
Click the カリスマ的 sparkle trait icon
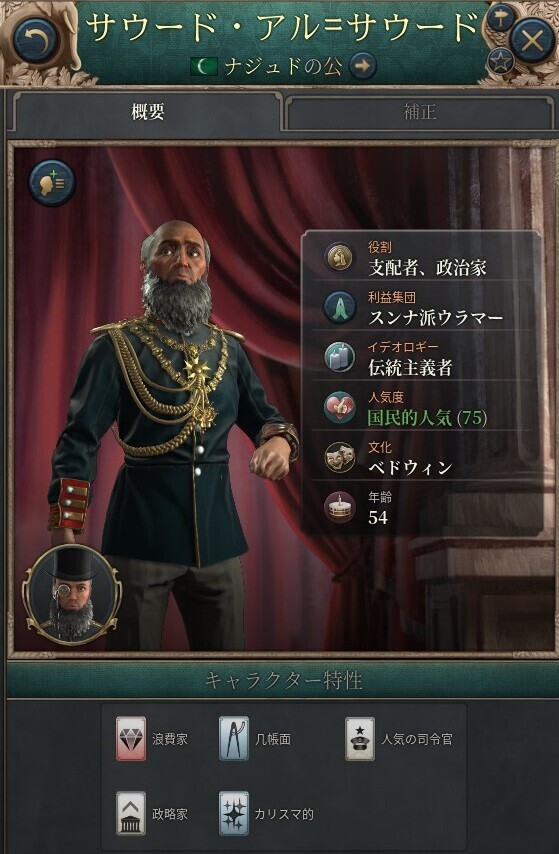pyautogui.click(x=234, y=814)
